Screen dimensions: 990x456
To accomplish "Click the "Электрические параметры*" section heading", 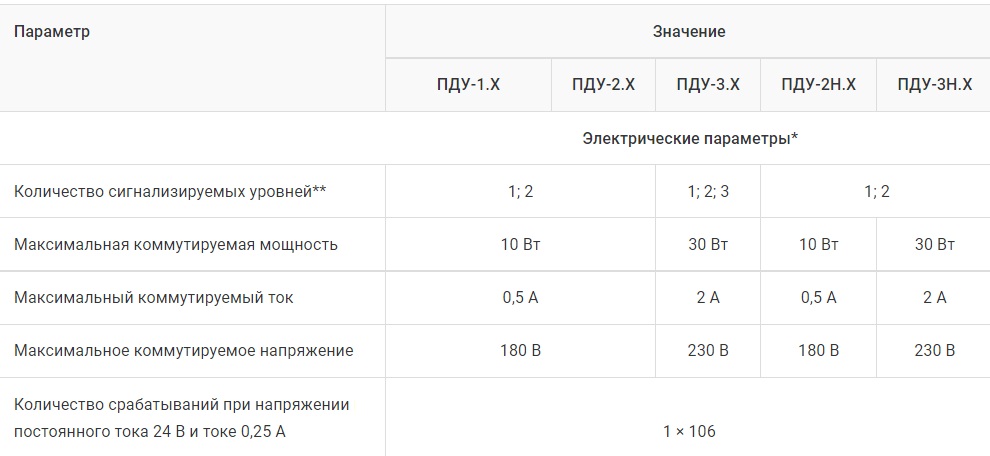I will [x=689, y=138].
